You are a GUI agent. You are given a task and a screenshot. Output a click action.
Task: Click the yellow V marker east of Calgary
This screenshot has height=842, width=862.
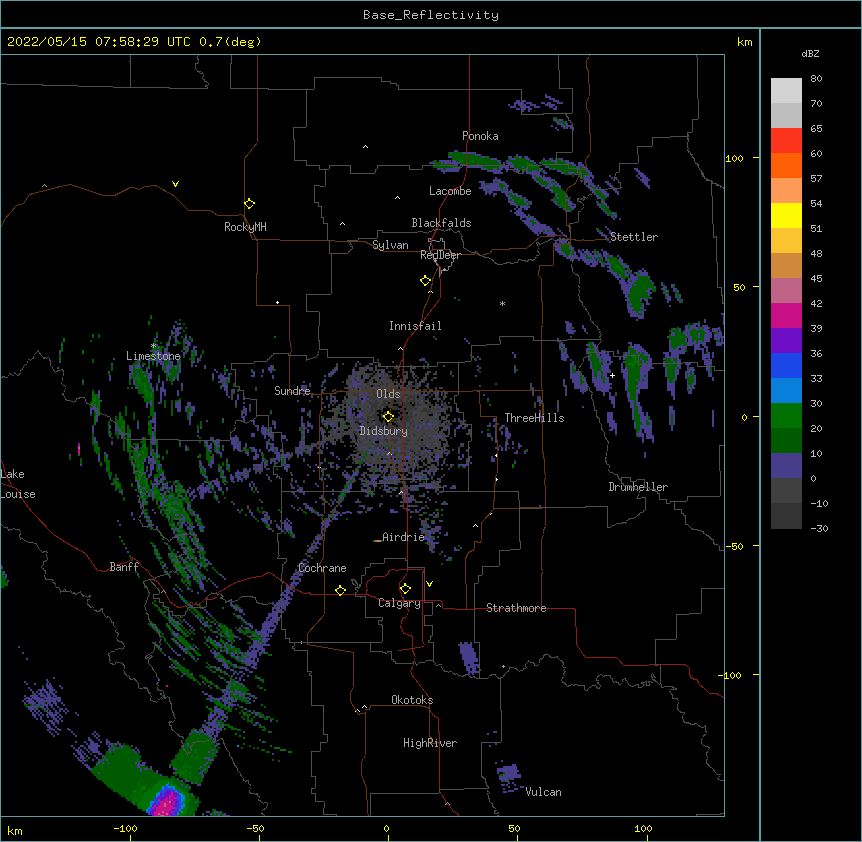429,584
